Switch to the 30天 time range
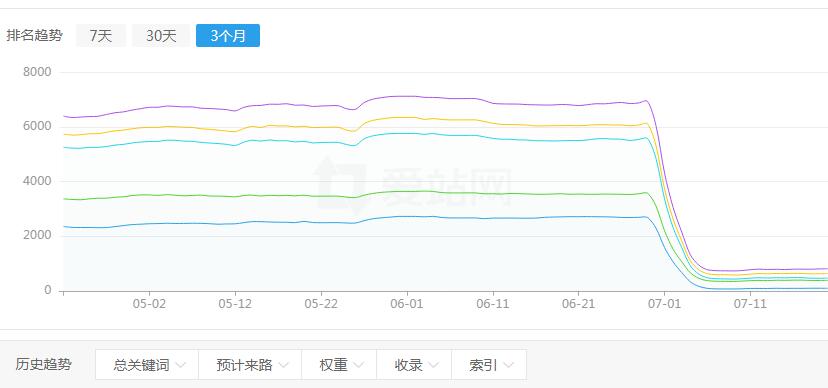The height and width of the screenshot is (388, 828). click(x=161, y=36)
